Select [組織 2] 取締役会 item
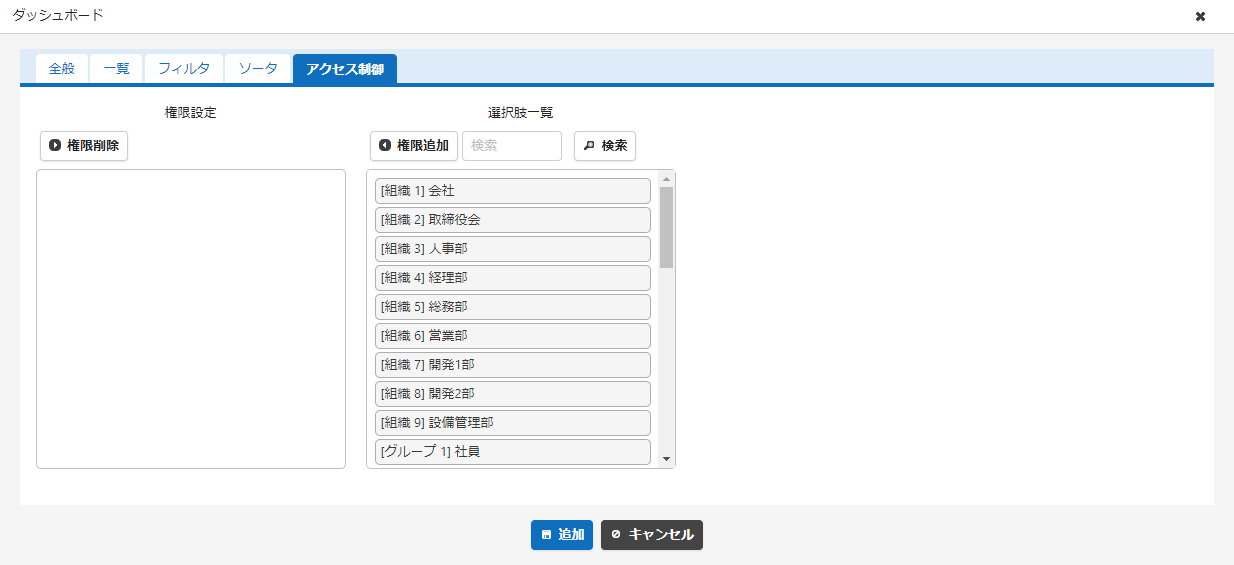 (513, 219)
